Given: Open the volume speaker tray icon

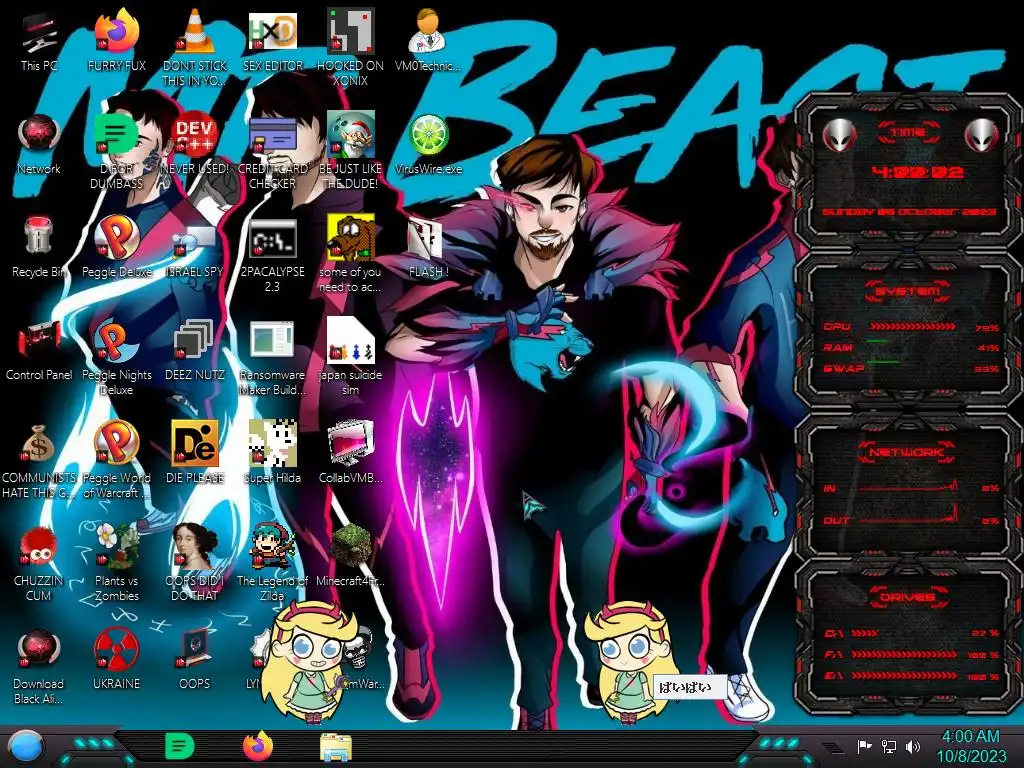Looking at the screenshot, I should (x=913, y=746).
